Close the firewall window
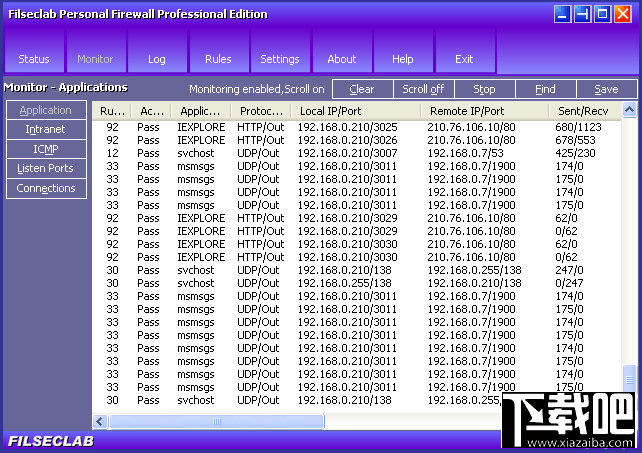642x453 pixels. click(x=623, y=14)
